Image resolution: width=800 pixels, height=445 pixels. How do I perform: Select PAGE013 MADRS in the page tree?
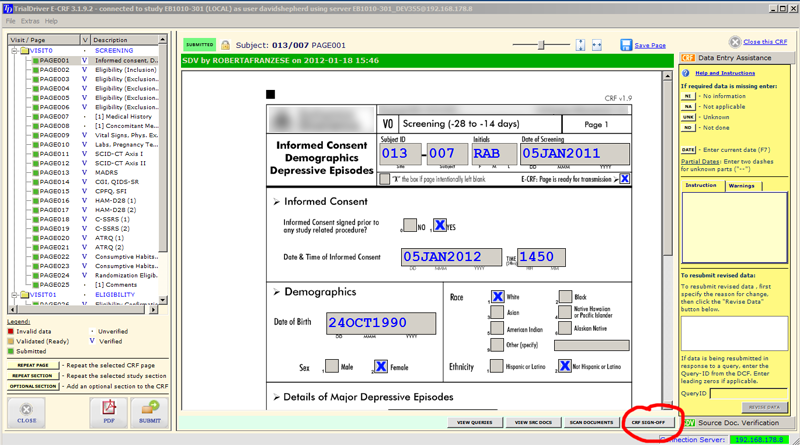54,172
